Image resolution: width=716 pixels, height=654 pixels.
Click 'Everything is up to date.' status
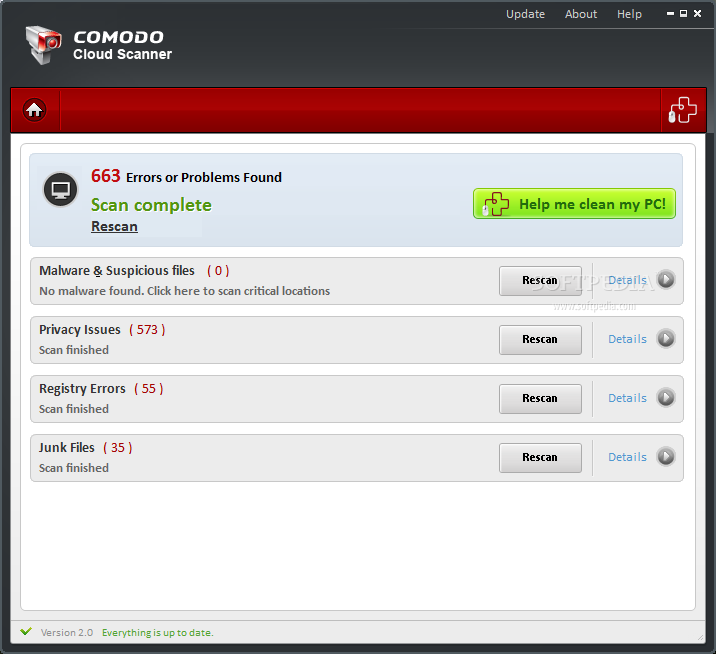point(158,633)
